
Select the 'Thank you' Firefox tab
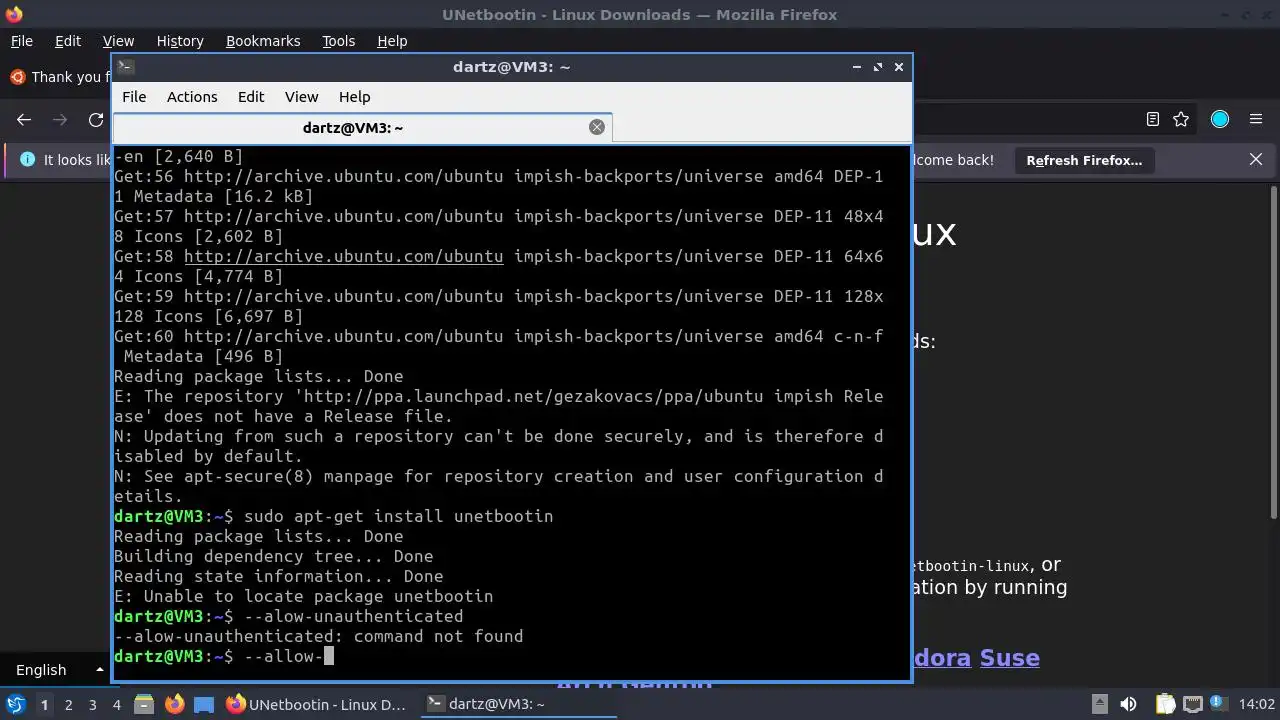(x=56, y=77)
